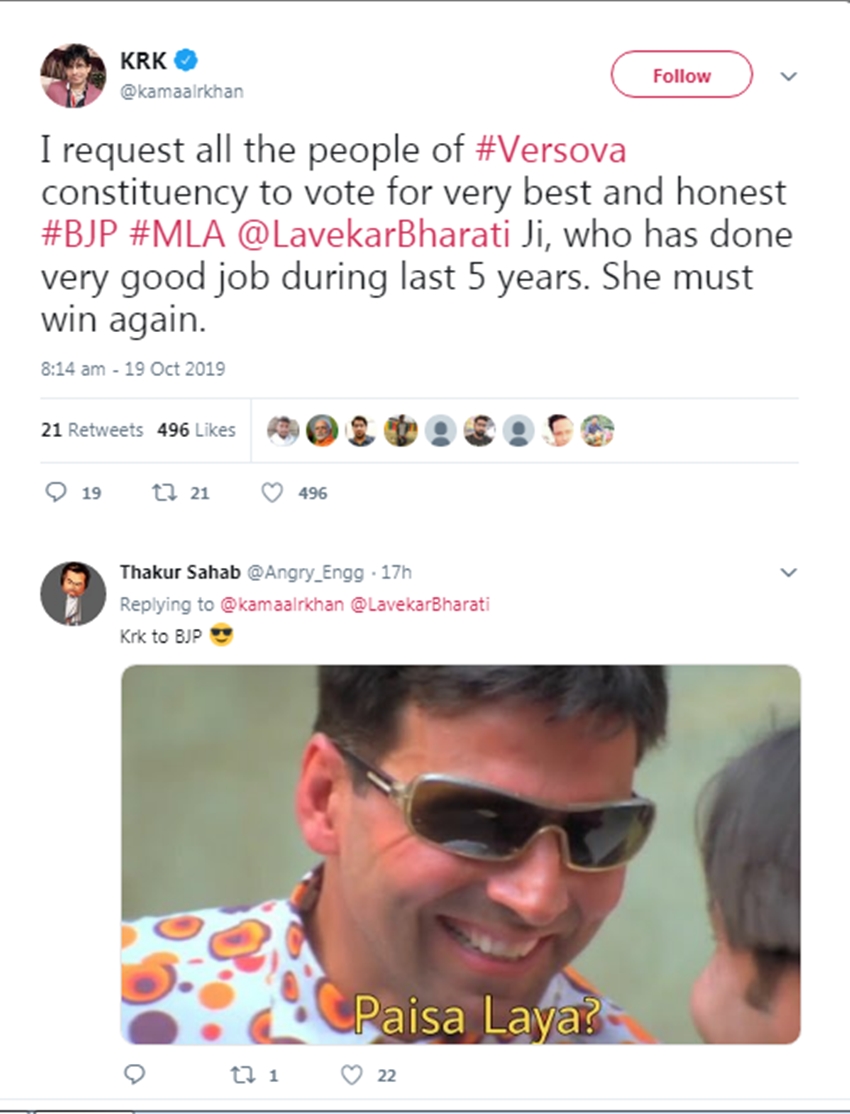This screenshot has width=850, height=1114.
Task: Reply to Thakur Sahab's tweet
Action: click(x=133, y=1075)
